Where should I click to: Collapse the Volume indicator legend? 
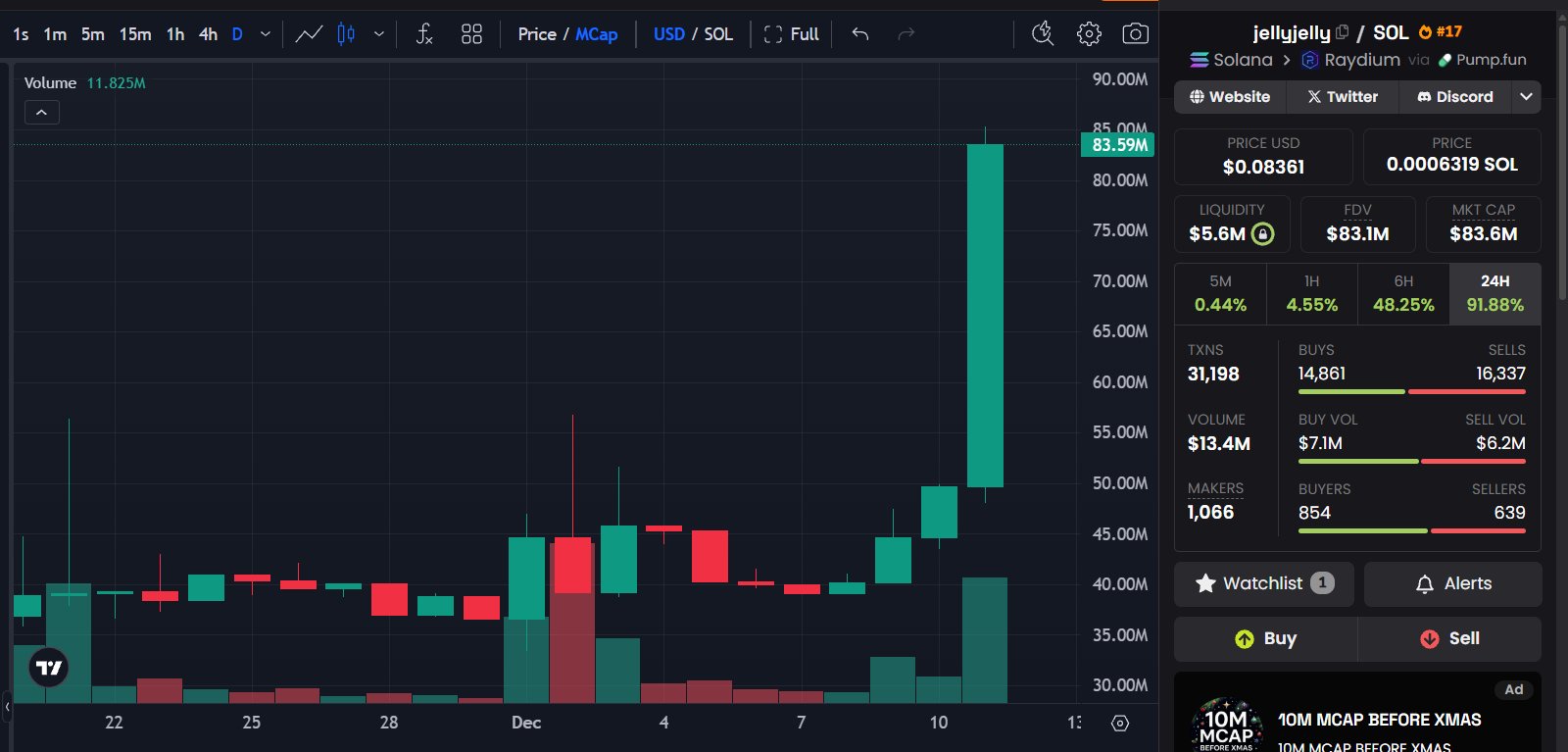coord(41,113)
